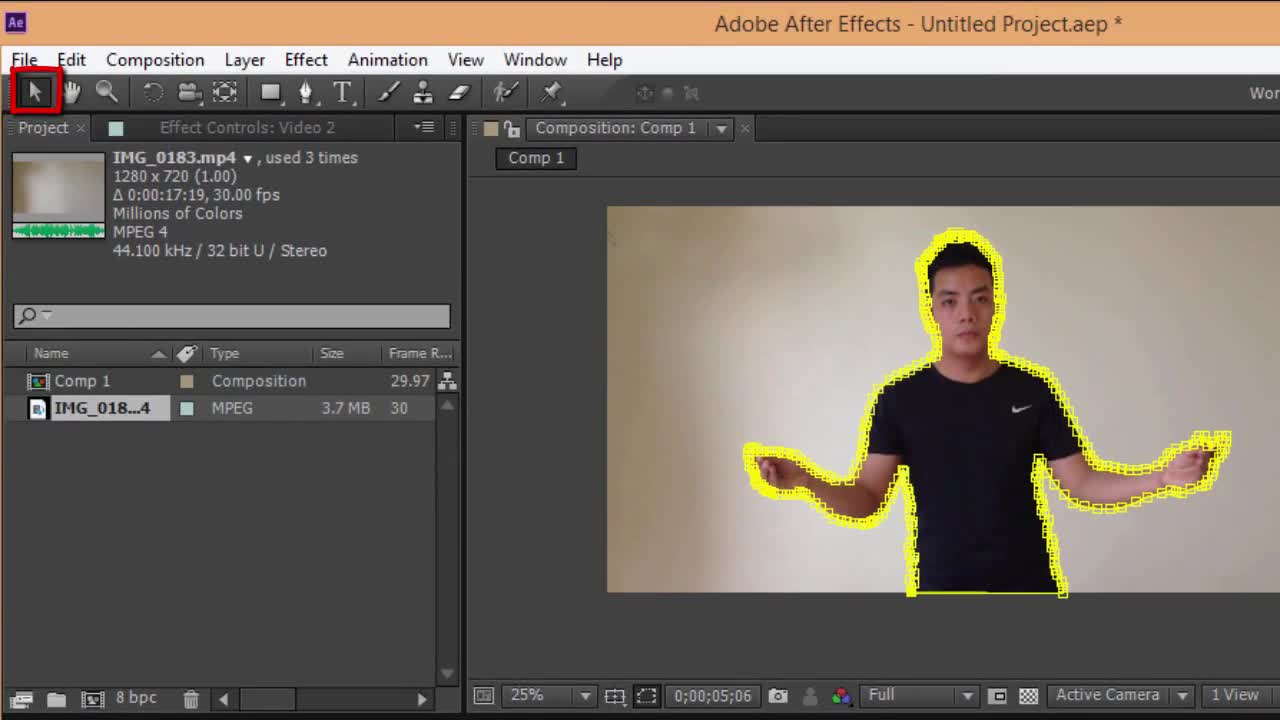Take a snapshot with the camera icon
Image resolution: width=1280 pixels, height=720 pixels.
click(778, 696)
